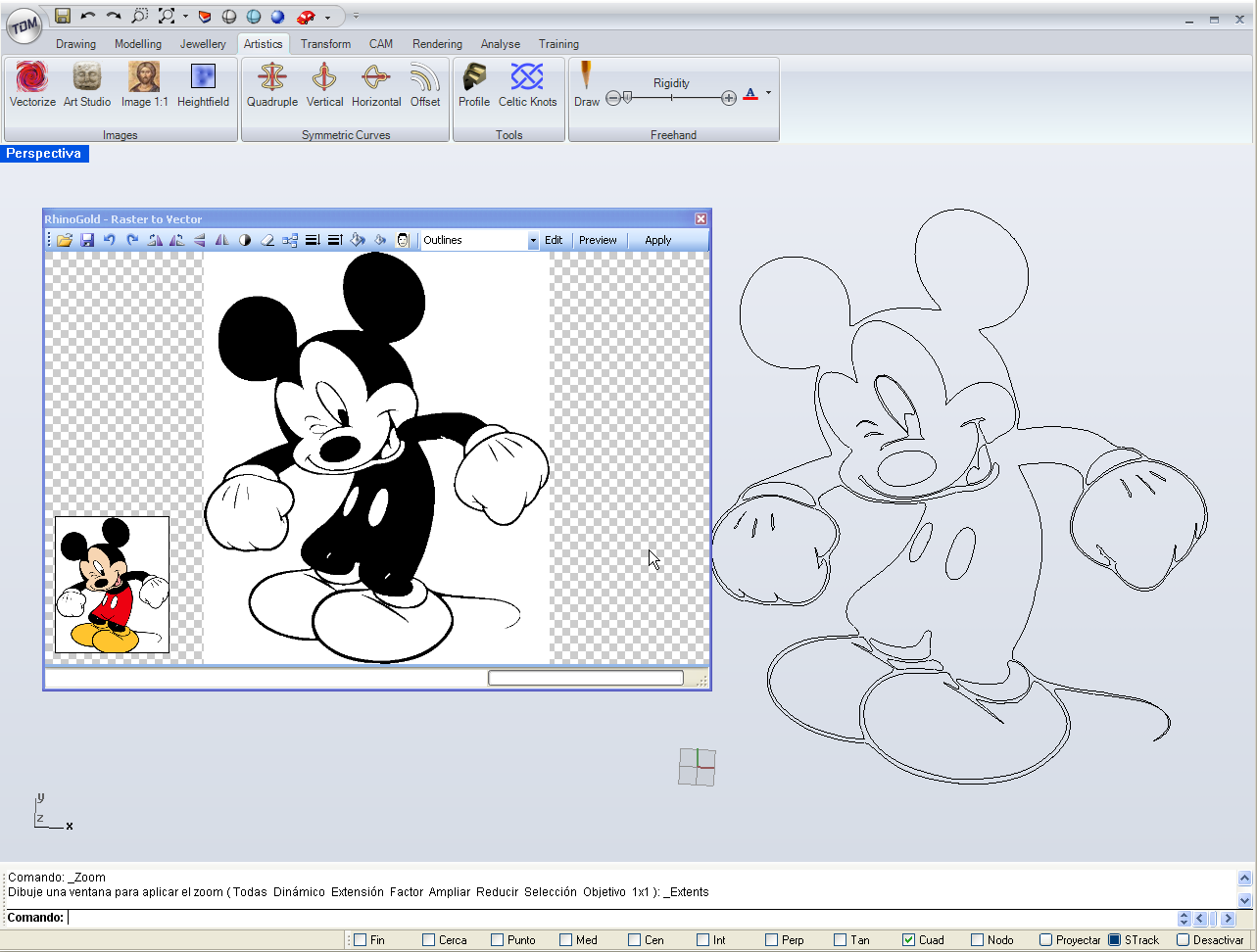Click Preview in Raster to Vector
The width and height of the screenshot is (1257, 952).
coord(598,240)
